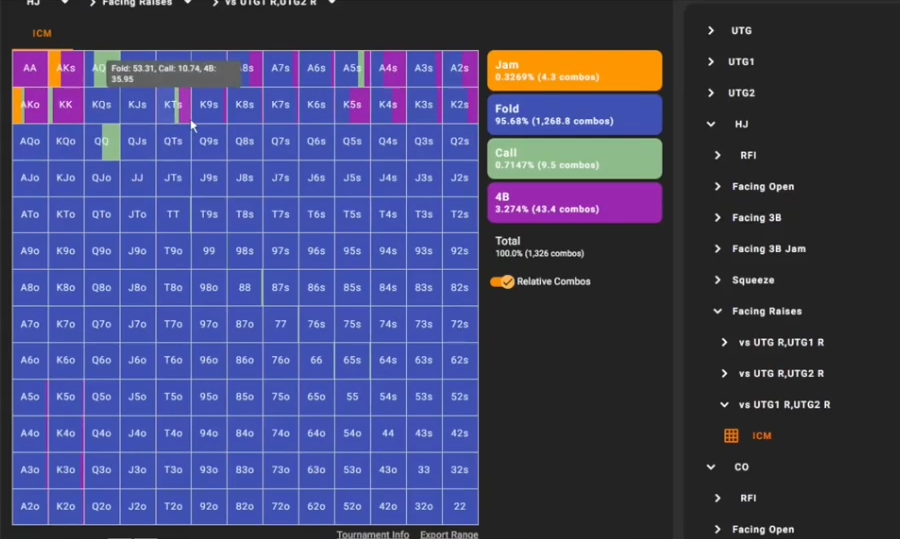Collapse vs UTG1 R,UTG2 R node

point(724,405)
